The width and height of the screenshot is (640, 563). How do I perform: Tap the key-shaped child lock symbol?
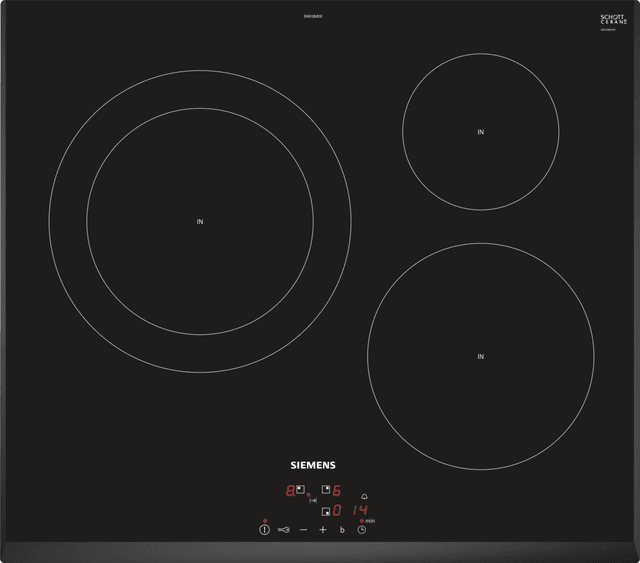pyautogui.click(x=284, y=530)
